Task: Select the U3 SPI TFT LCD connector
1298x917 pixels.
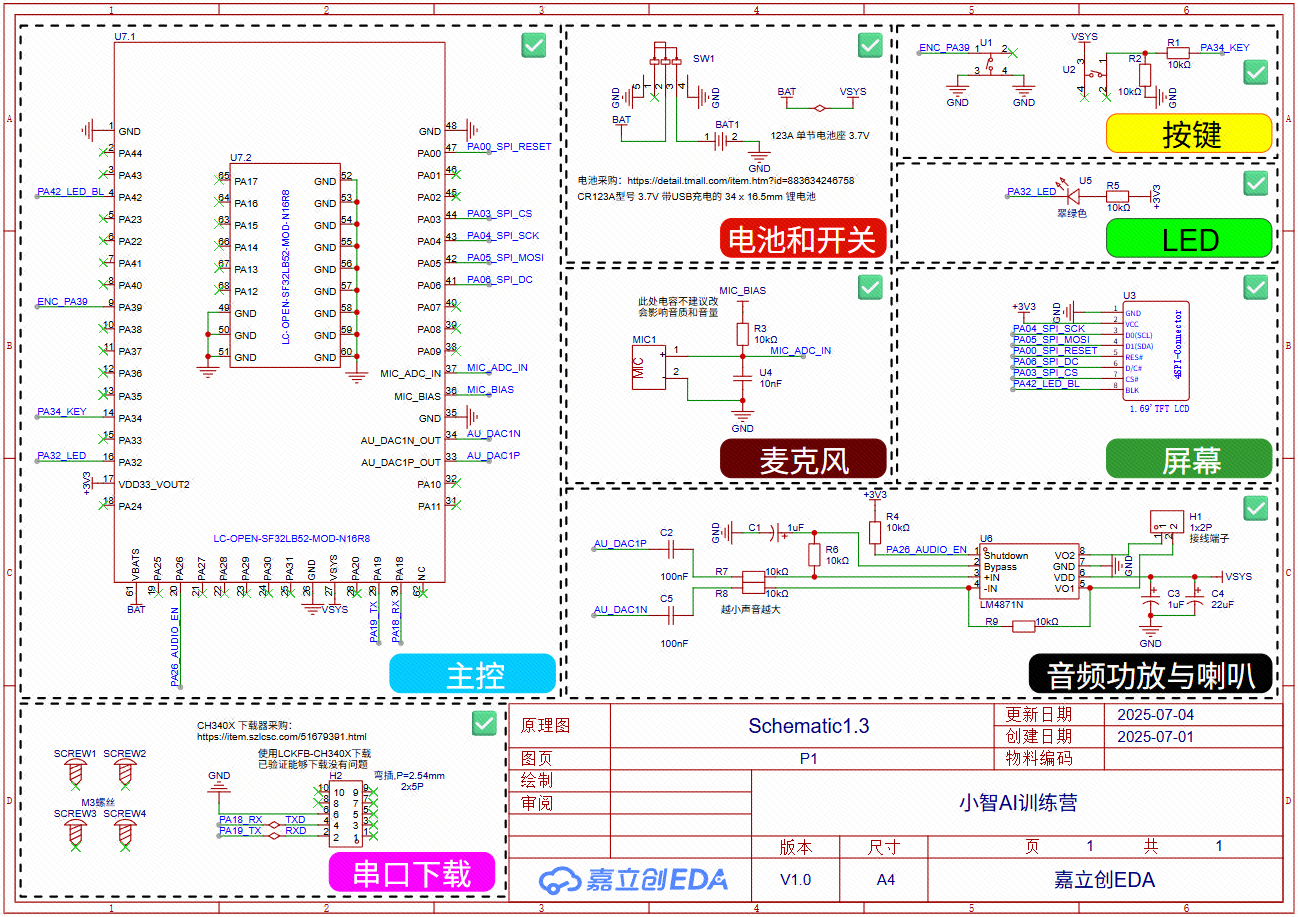Action: (x=1156, y=351)
